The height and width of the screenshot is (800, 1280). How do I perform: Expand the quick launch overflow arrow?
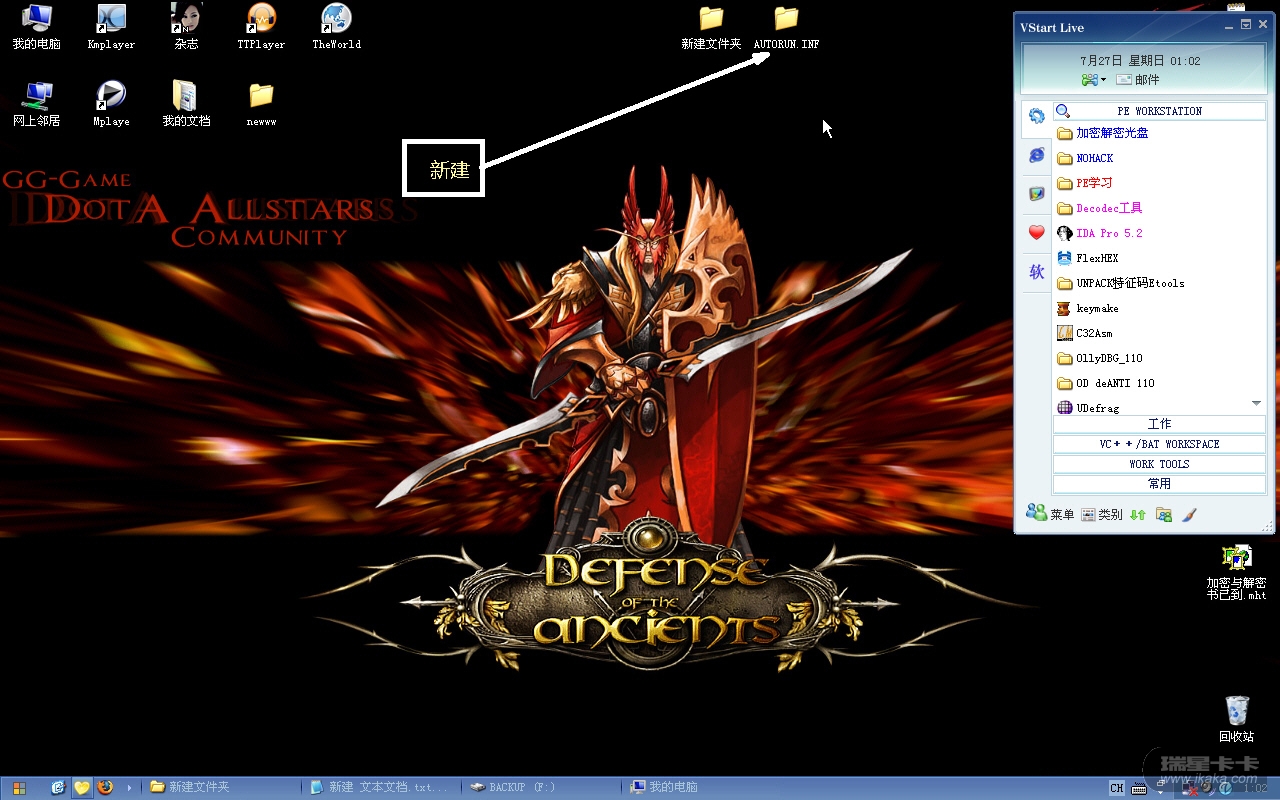pos(129,788)
